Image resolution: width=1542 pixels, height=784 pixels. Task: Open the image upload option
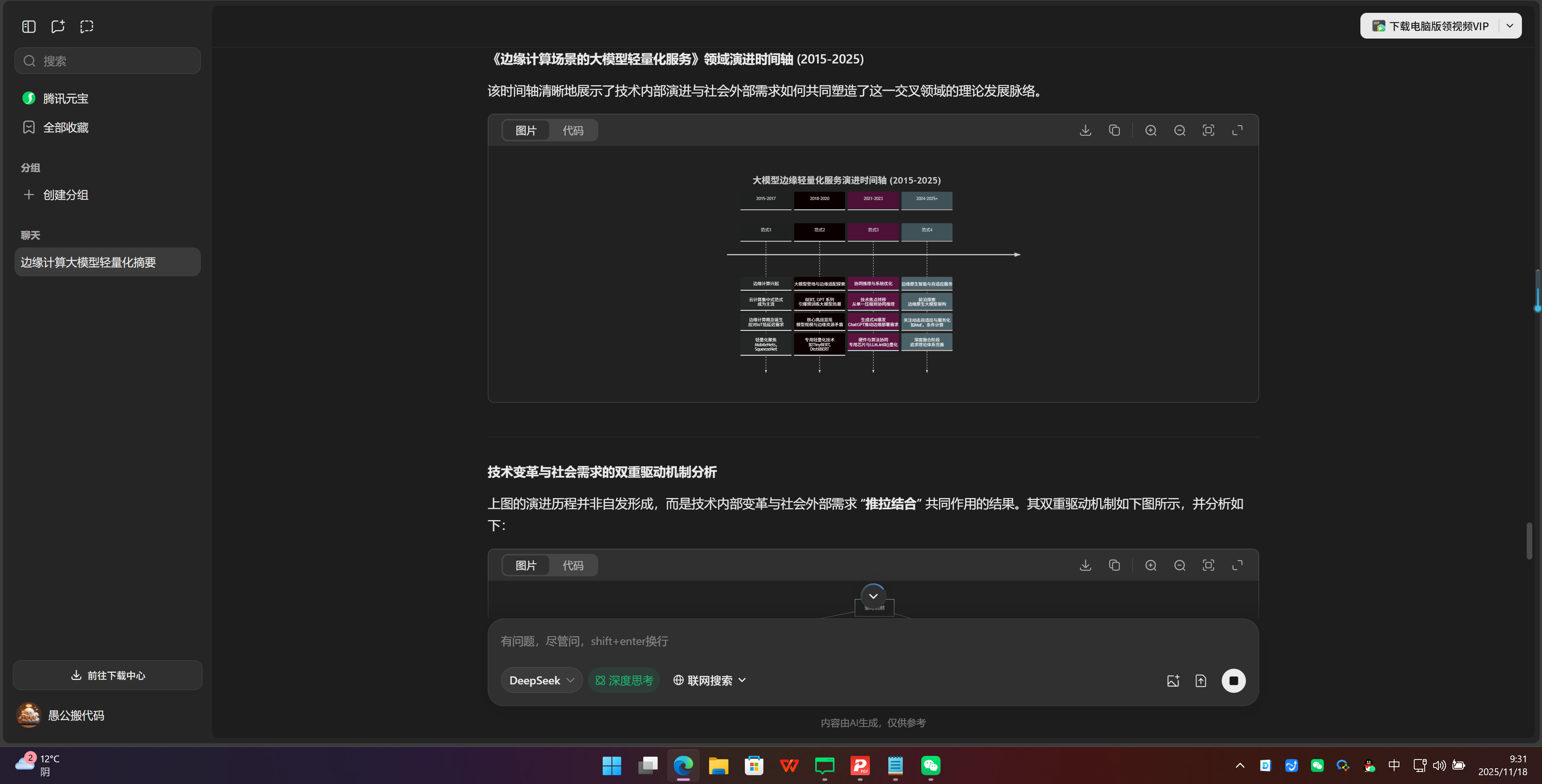1173,680
